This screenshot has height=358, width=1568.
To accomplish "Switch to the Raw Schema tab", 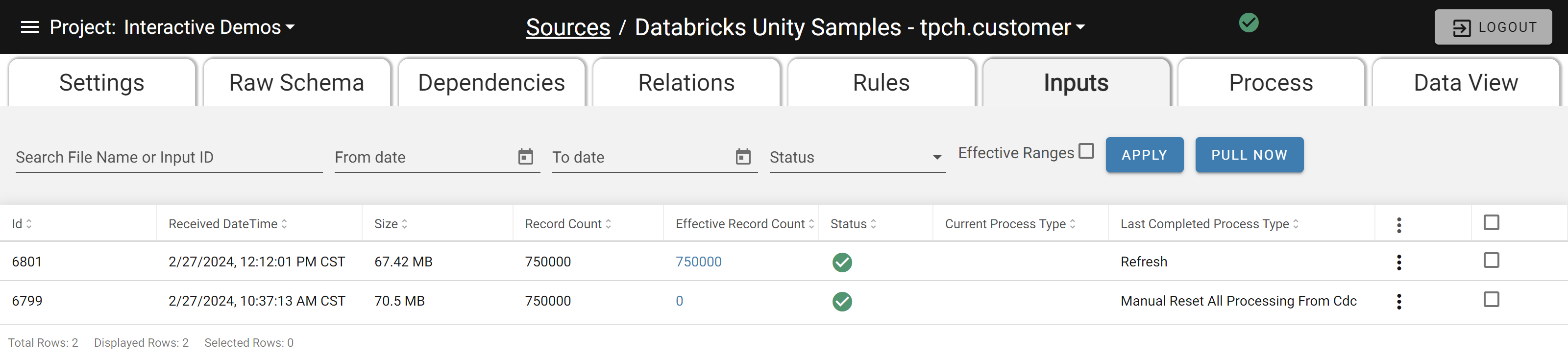I will coord(296,82).
